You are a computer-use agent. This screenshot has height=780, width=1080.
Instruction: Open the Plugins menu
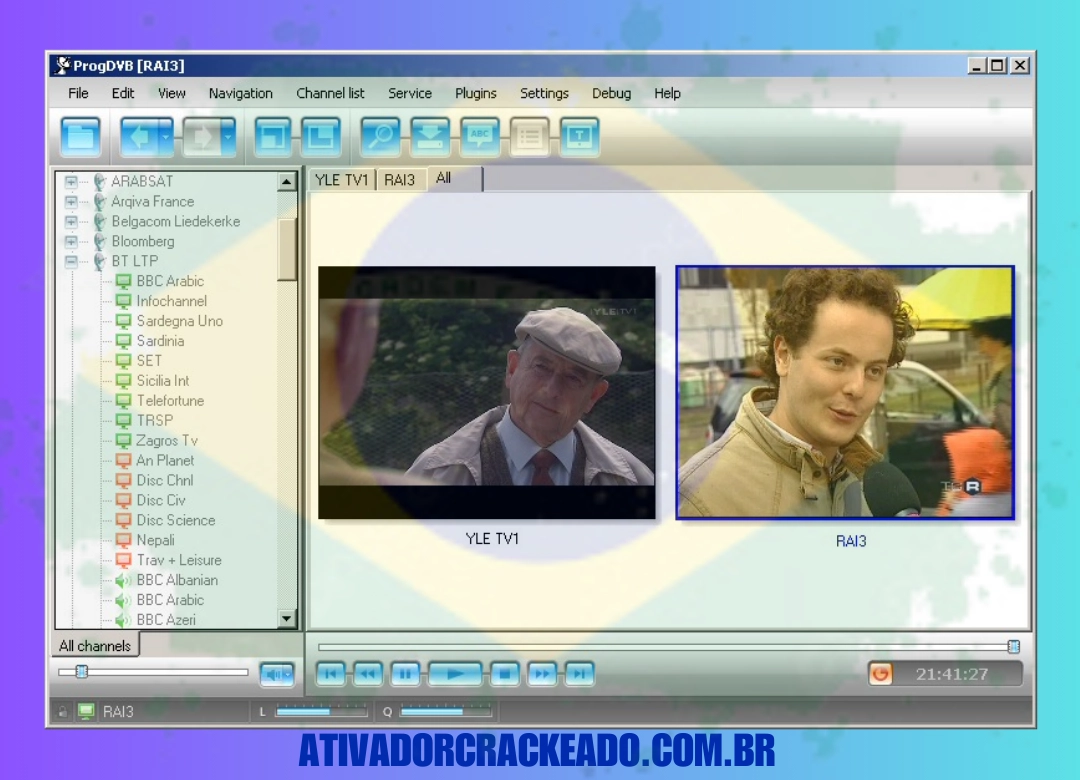pyautogui.click(x=475, y=93)
